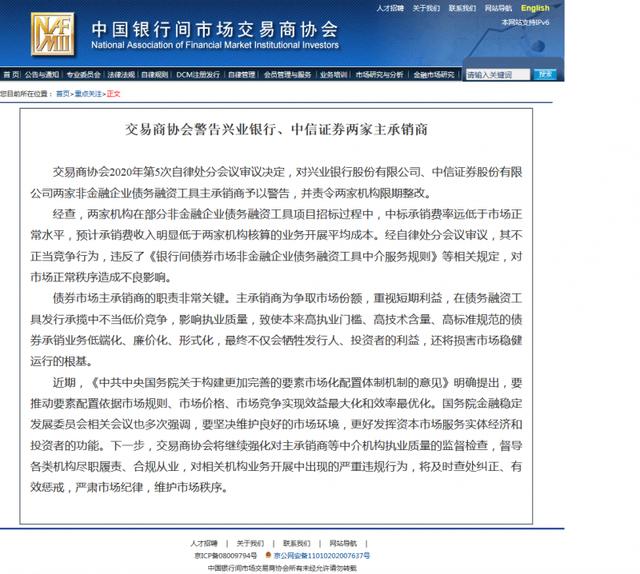Click the 本网站支持IPv6 text

pos(525,22)
